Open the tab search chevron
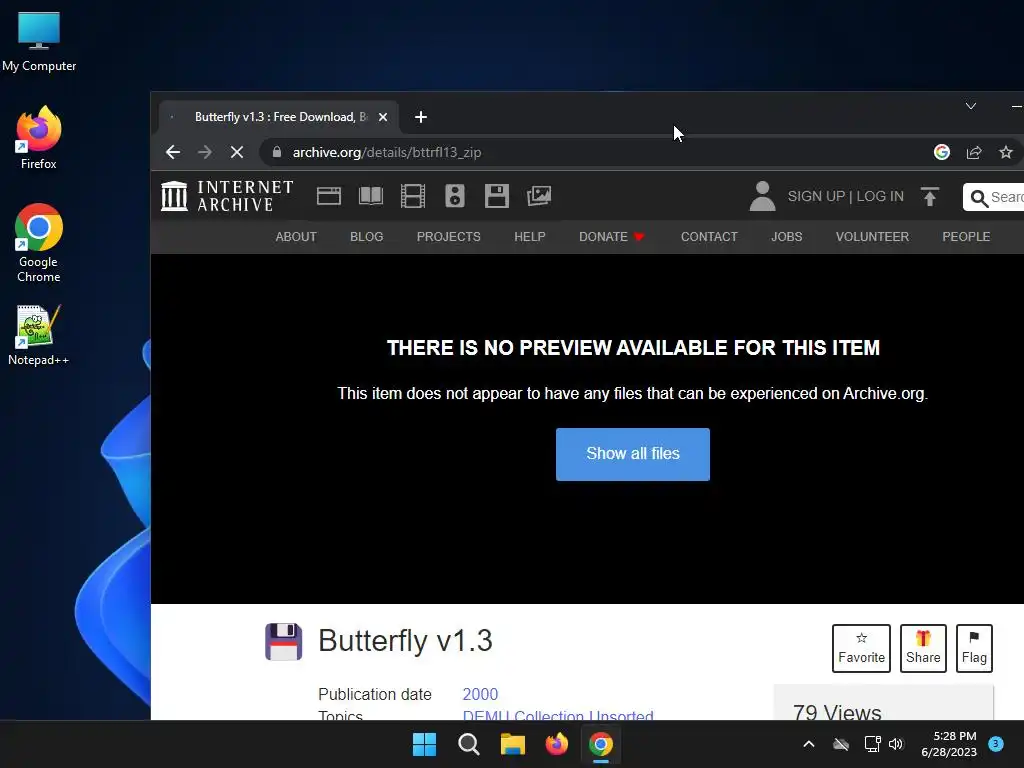Viewport: 1024px width, 768px height. click(971, 106)
